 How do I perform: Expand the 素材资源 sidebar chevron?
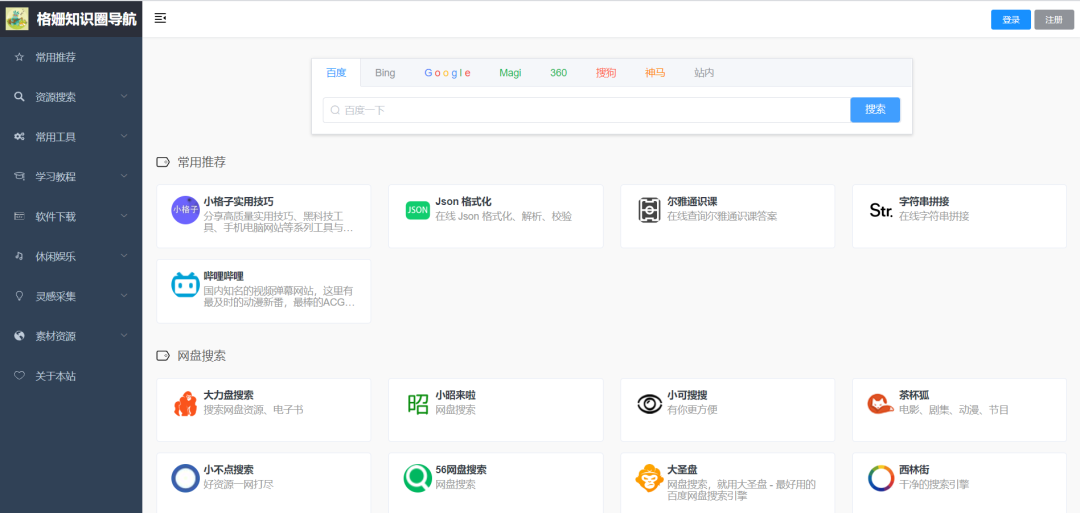tap(124, 336)
